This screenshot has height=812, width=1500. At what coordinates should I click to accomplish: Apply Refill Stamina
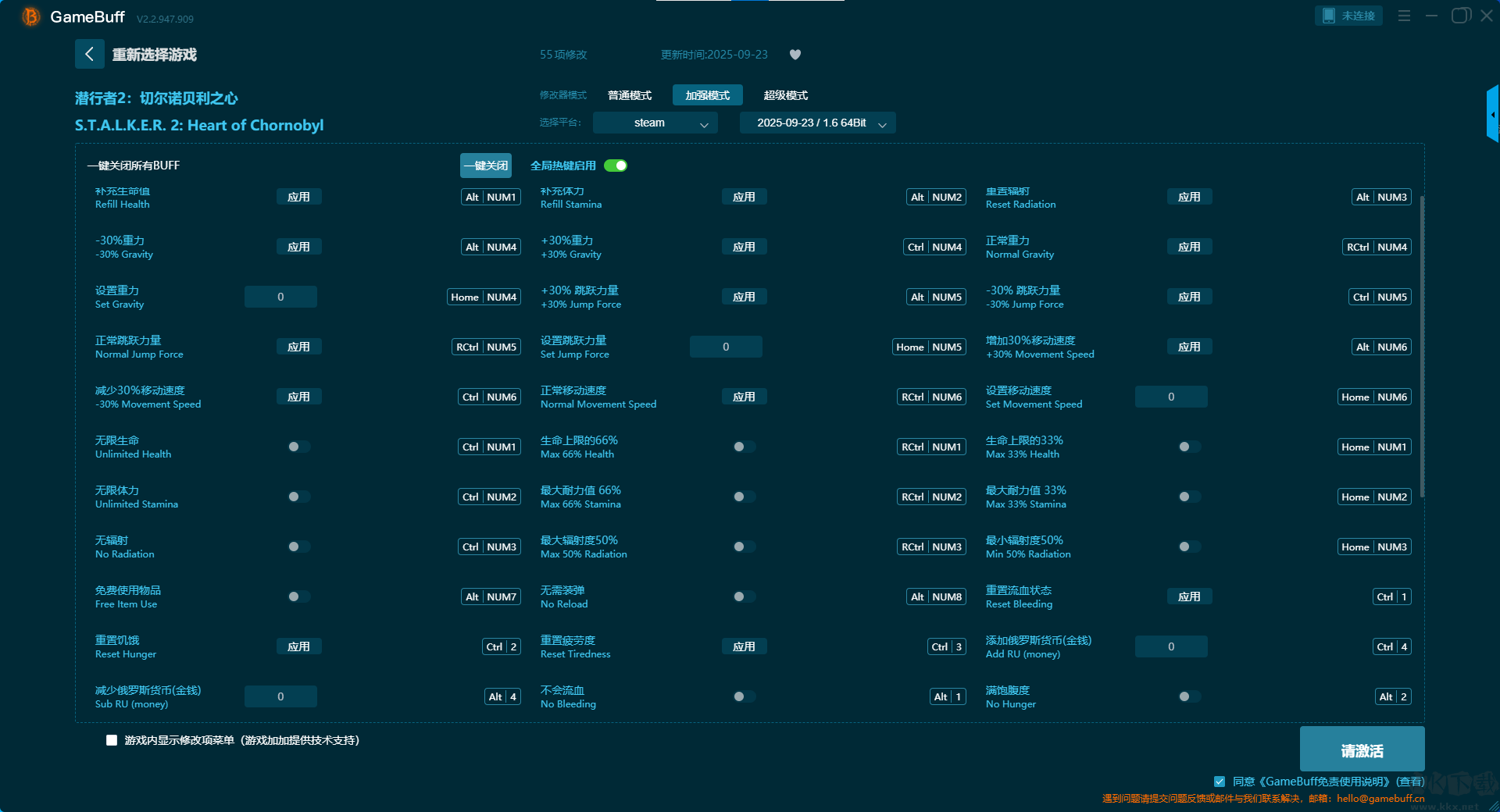coord(744,197)
